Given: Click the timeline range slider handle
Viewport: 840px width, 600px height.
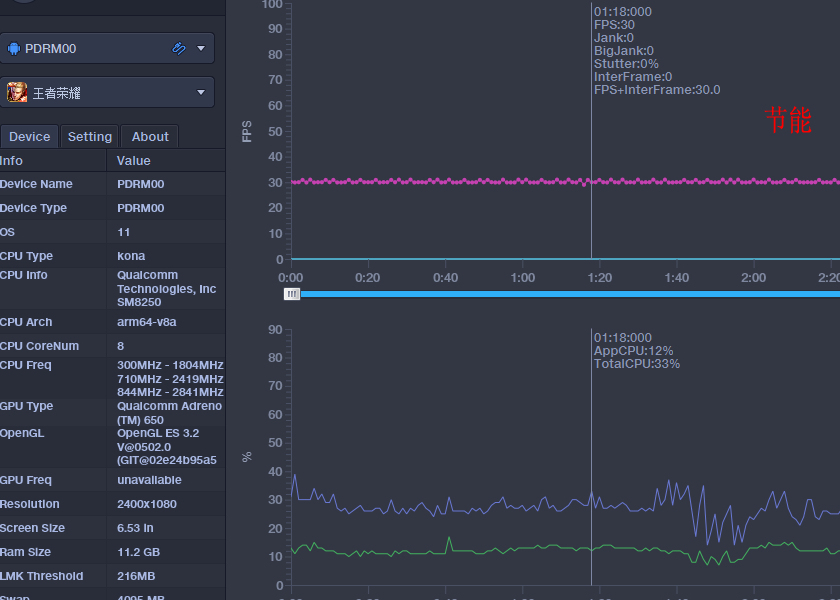Looking at the screenshot, I should pos(291,294).
